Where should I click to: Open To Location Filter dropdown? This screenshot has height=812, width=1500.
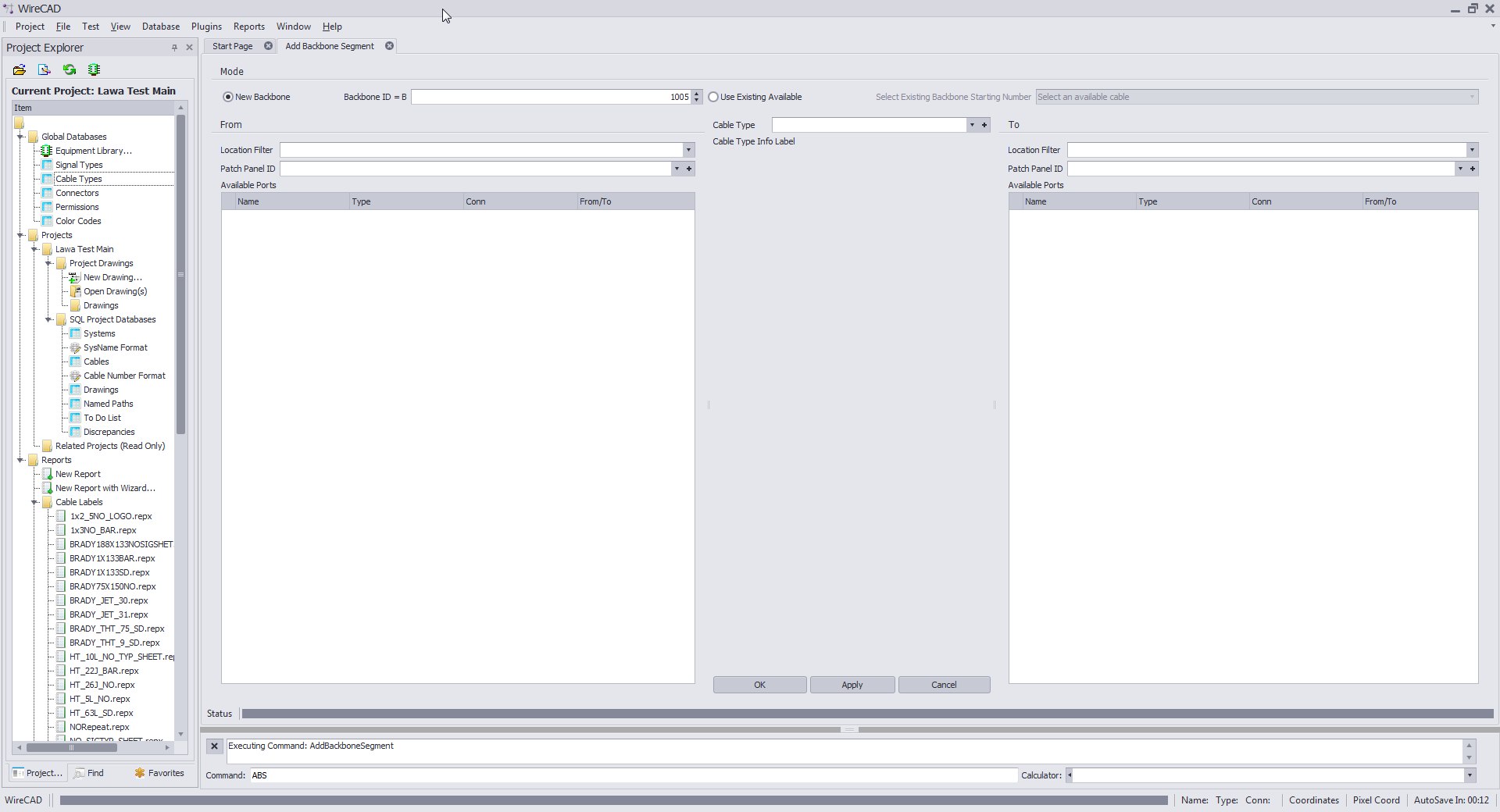coord(1472,150)
